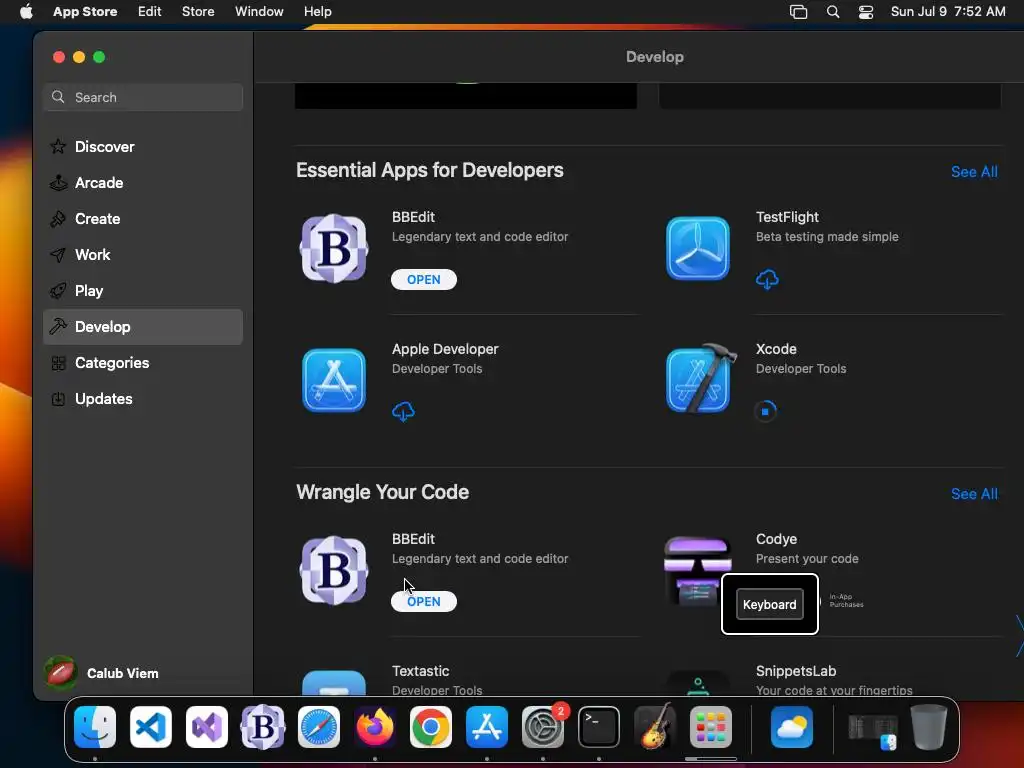
Task: Stop the Xcode download progress
Action: 765,411
